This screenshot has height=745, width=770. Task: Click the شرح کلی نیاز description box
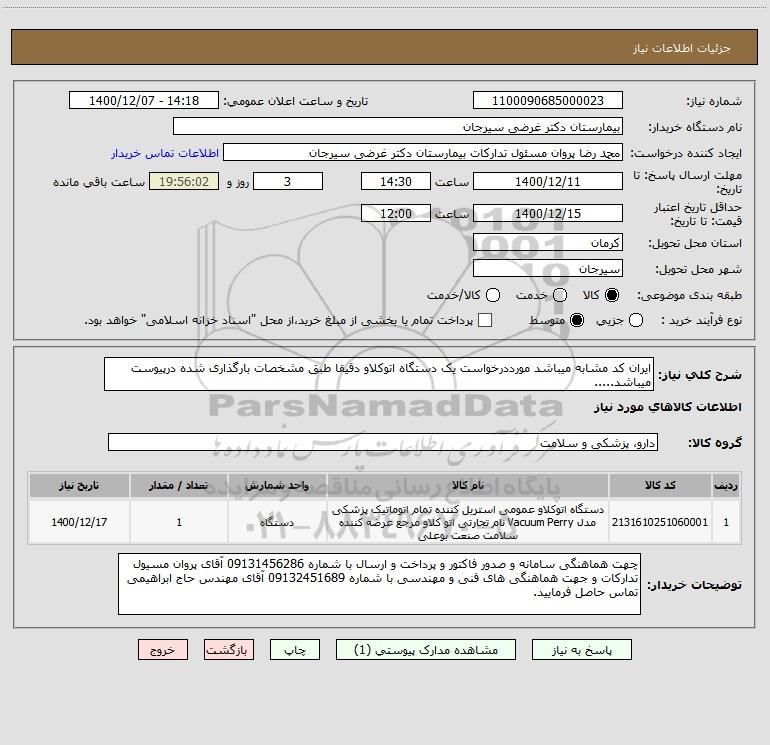[x=379, y=374]
